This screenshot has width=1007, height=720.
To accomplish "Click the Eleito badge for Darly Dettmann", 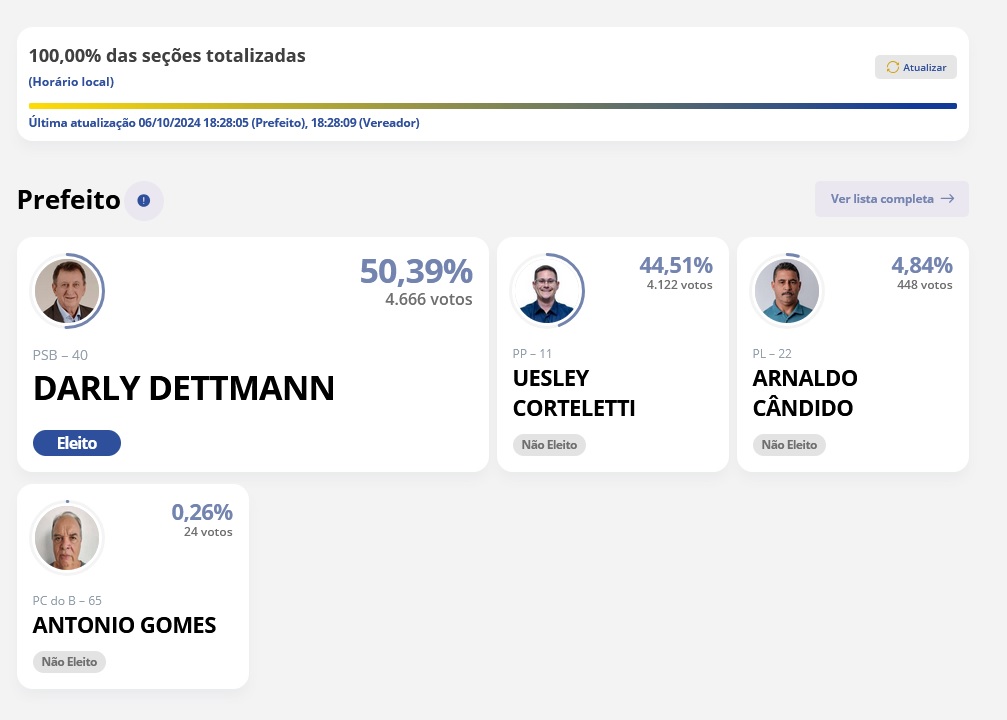I will click(77, 443).
